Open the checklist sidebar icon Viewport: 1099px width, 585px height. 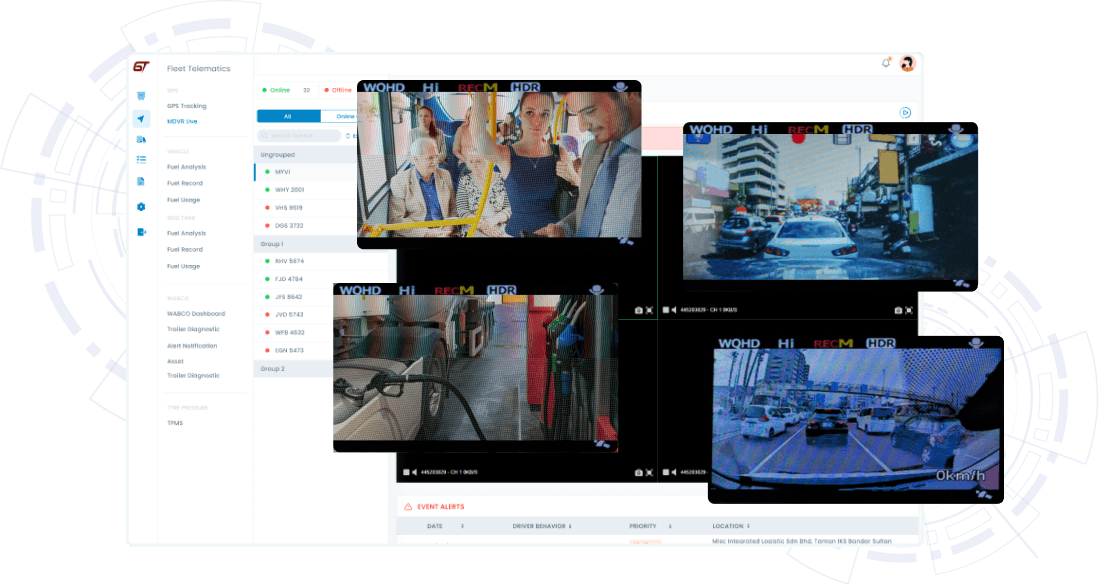141,159
